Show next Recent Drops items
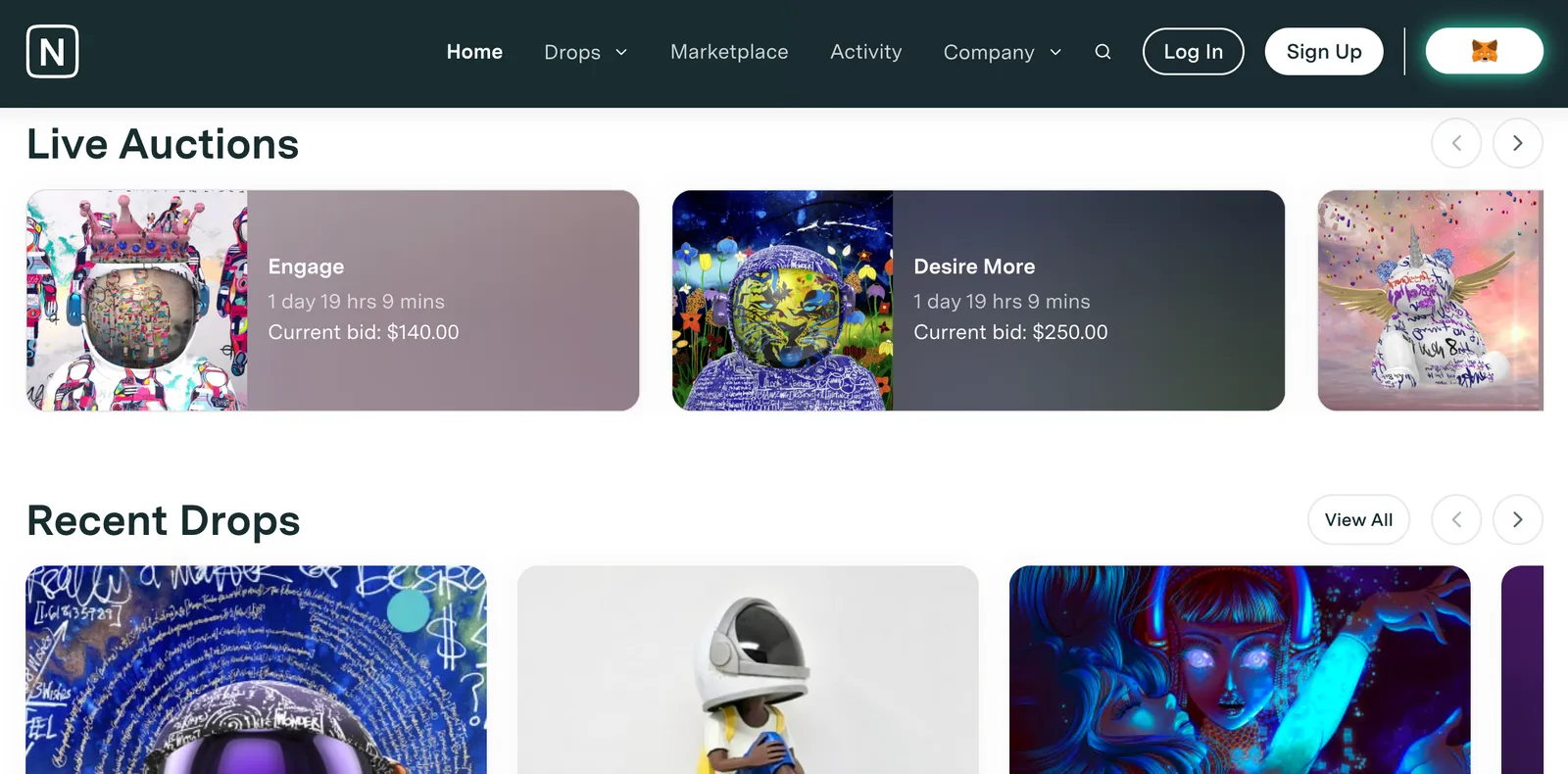 pyautogui.click(x=1517, y=519)
